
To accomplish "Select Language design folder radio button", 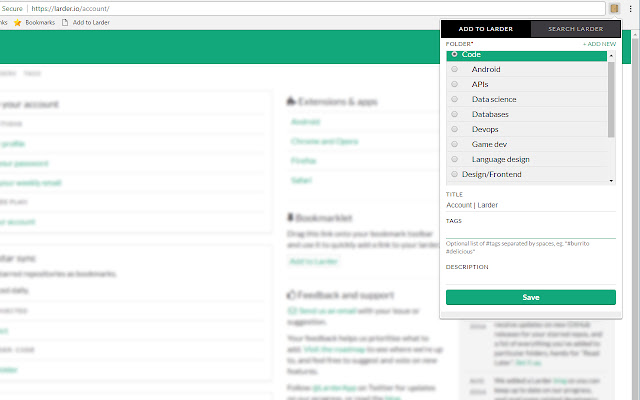I will pyautogui.click(x=454, y=159).
